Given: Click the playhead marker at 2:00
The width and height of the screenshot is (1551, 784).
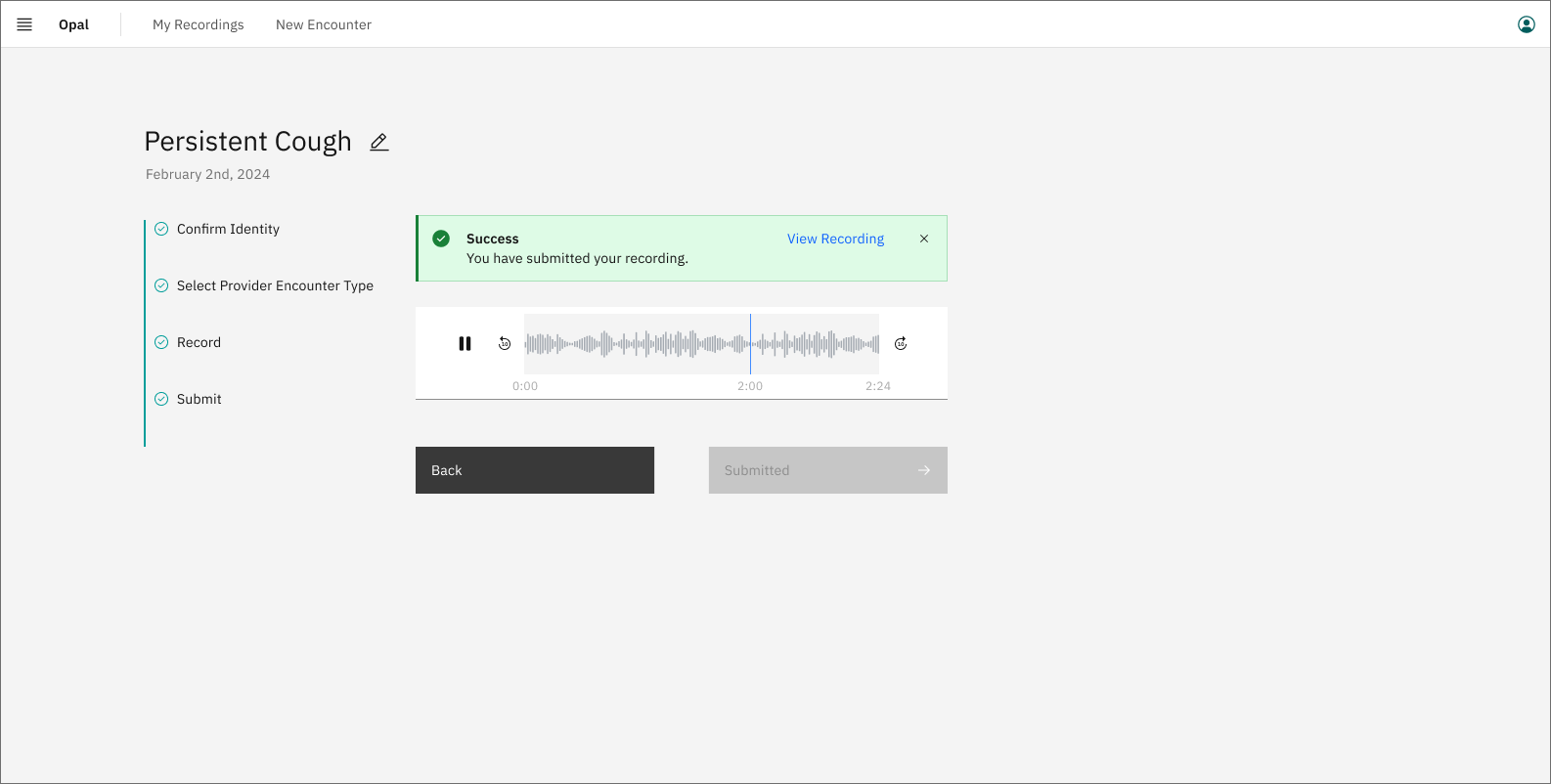Looking at the screenshot, I should (750, 344).
